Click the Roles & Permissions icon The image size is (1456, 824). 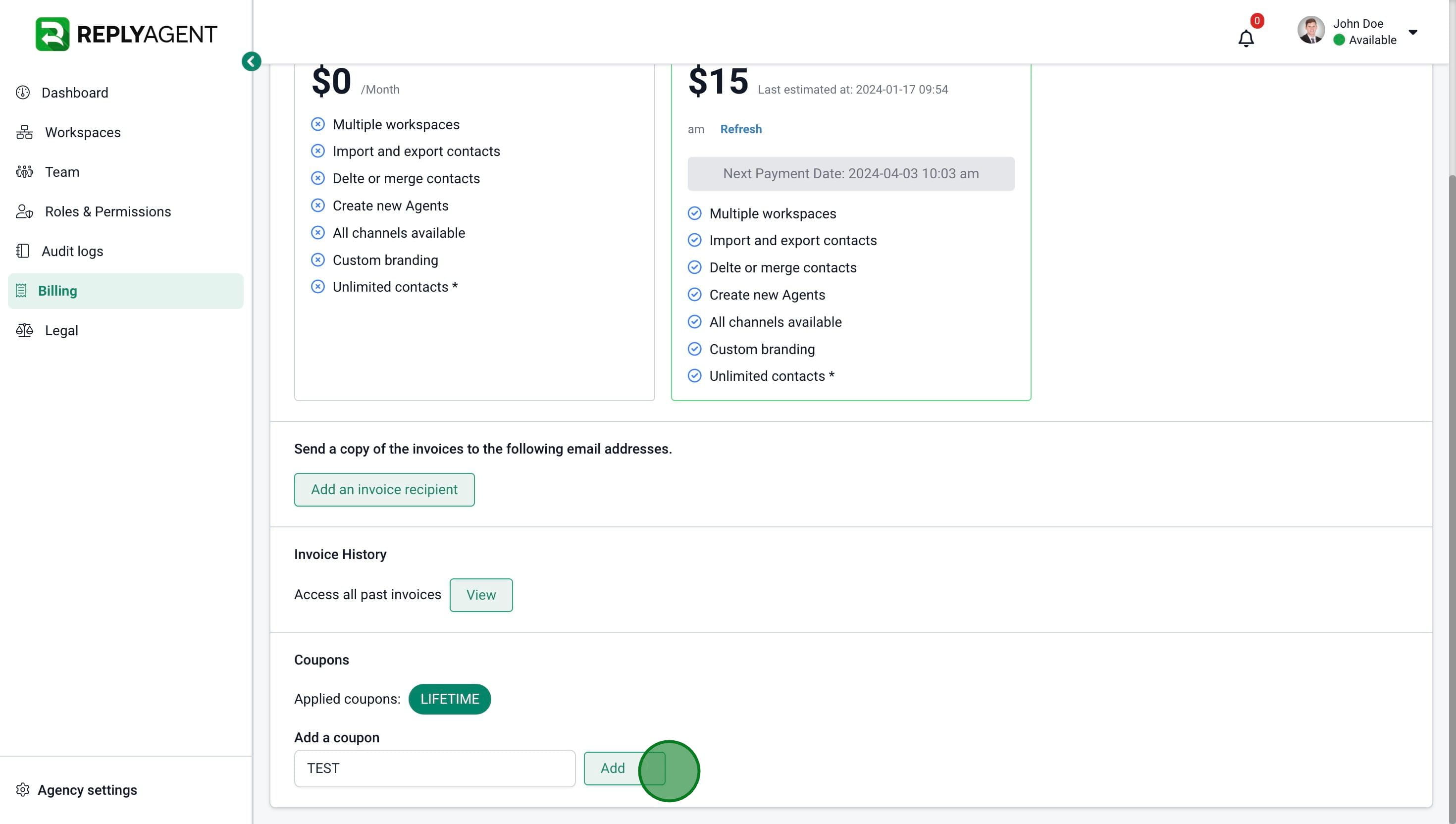click(24, 211)
